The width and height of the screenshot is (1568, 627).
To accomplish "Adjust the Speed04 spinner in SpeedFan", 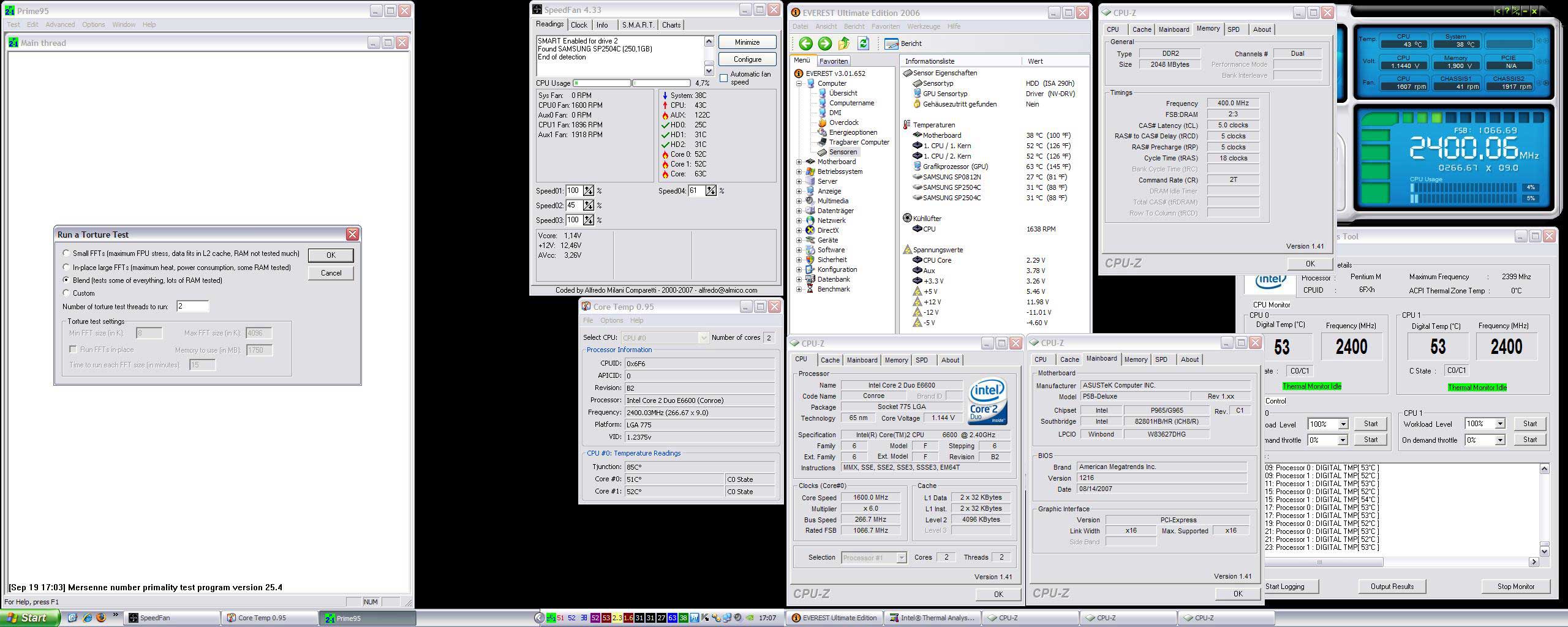I will coord(710,190).
